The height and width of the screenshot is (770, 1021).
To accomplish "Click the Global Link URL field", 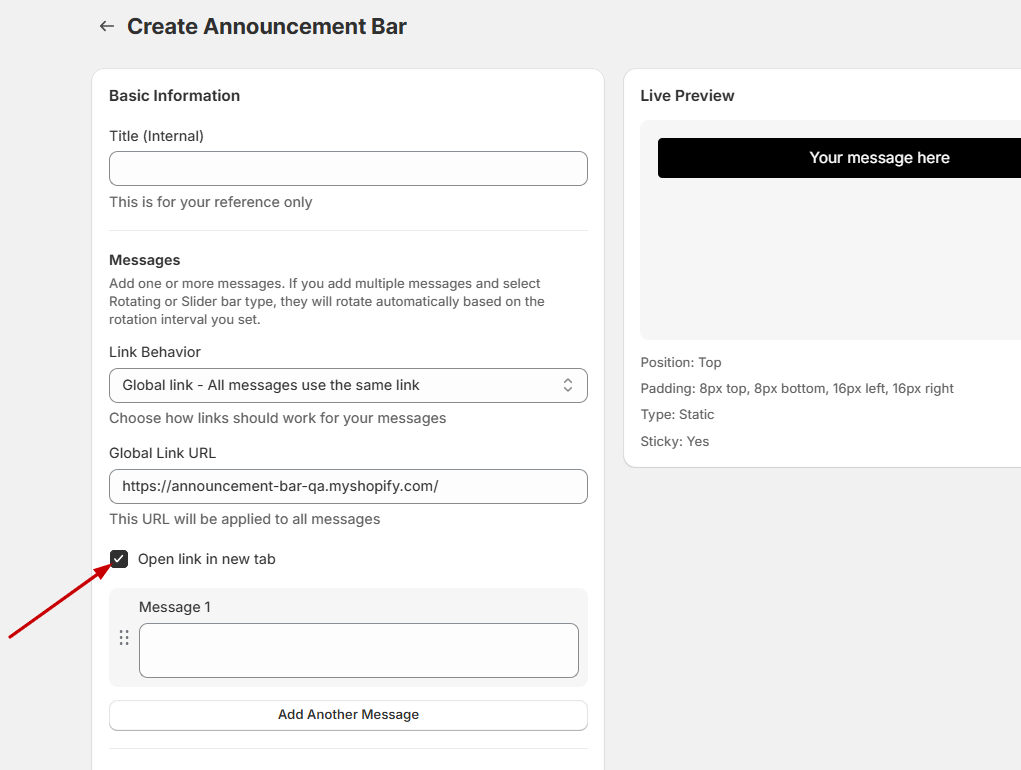I will pos(348,486).
